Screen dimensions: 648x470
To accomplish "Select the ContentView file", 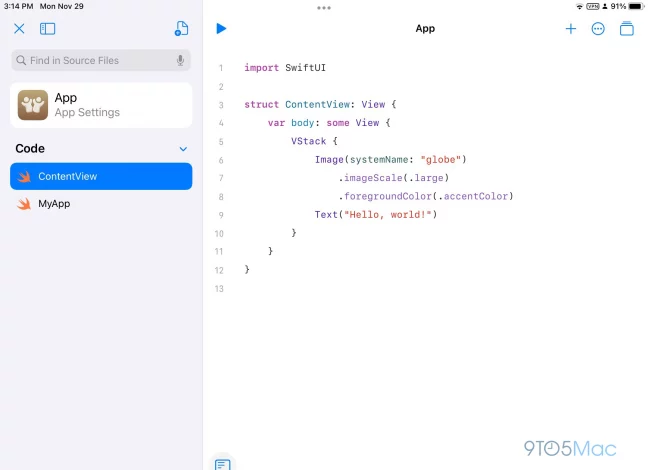I will (x=101, y=177).
